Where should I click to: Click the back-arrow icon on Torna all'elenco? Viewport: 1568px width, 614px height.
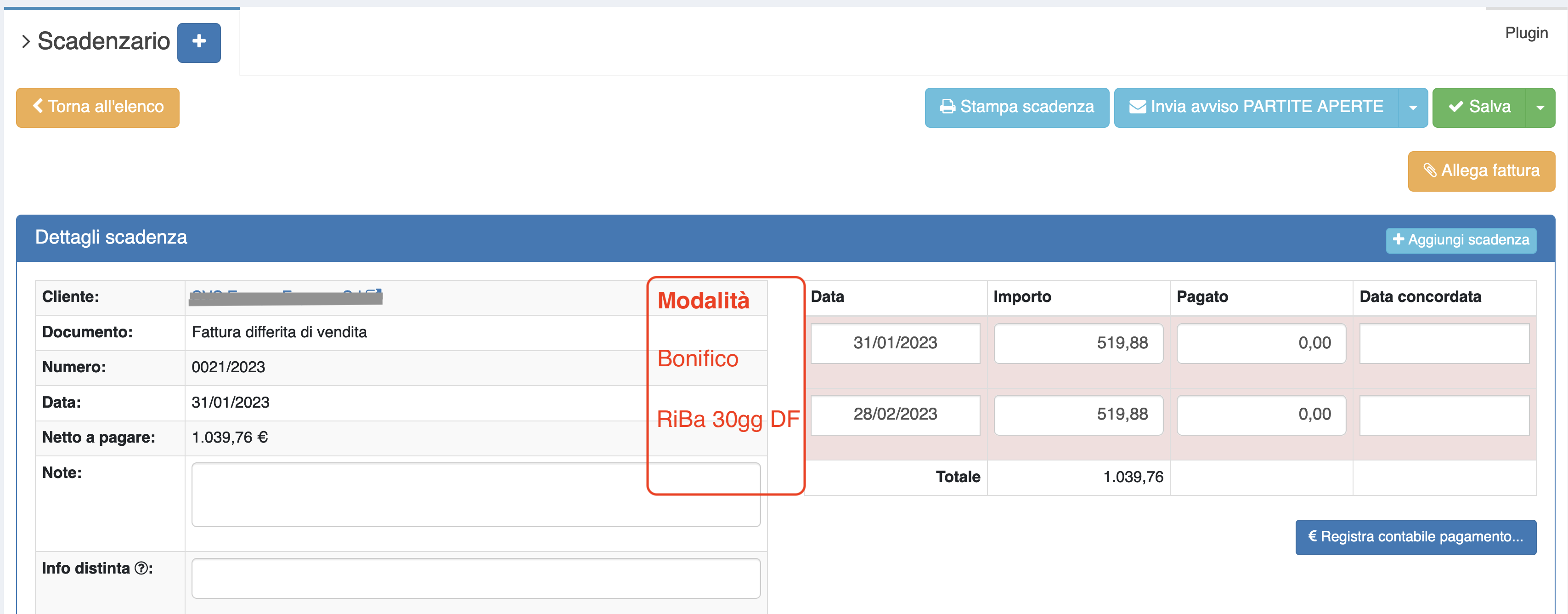tap(38, 107)
